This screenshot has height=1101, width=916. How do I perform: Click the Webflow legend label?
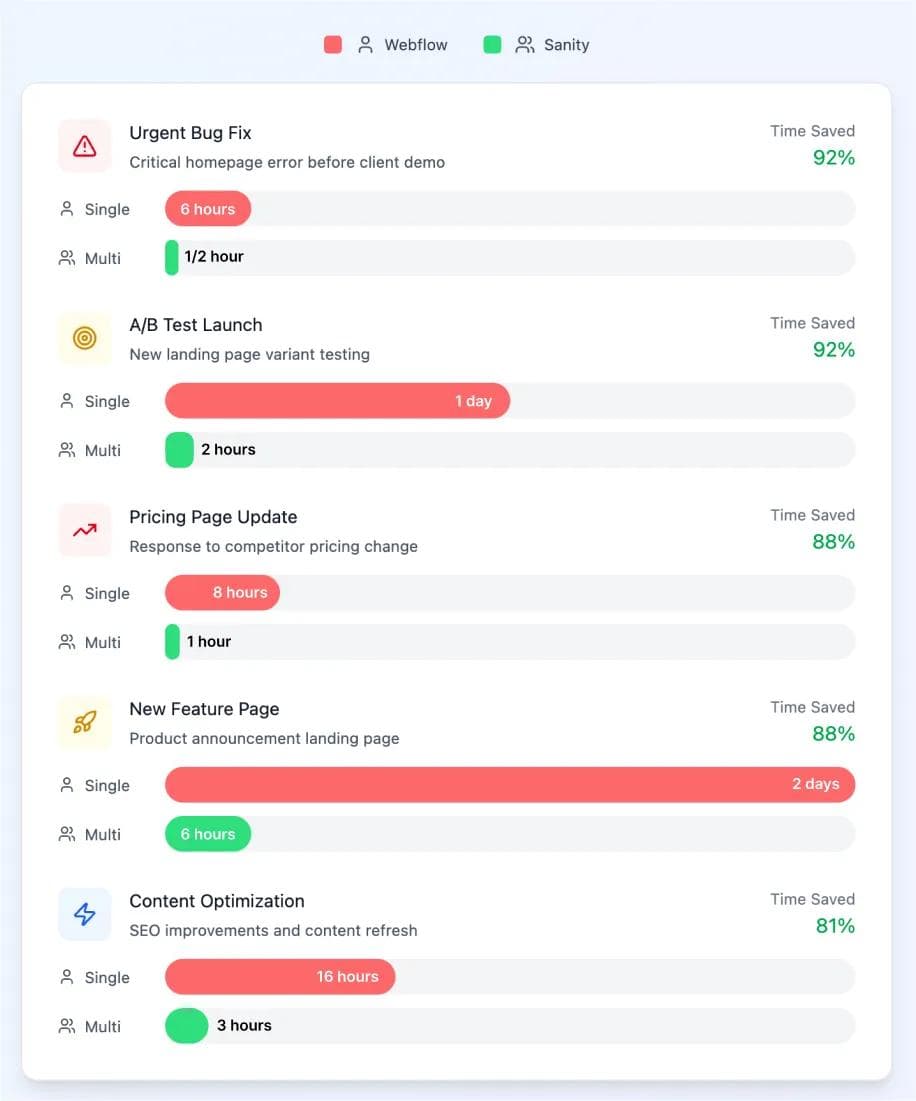(x=416, y=45)
